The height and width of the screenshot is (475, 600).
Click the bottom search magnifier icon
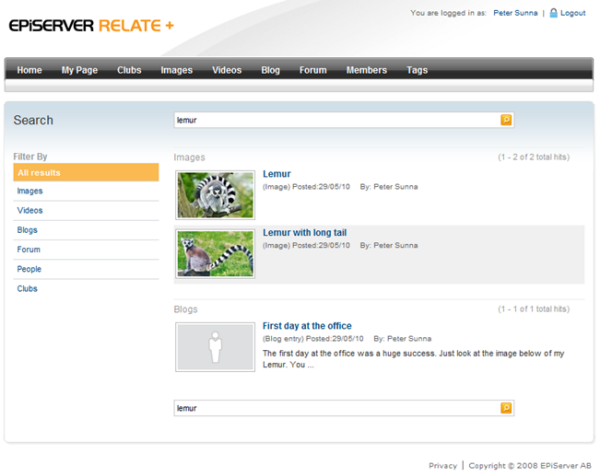(506, 408)
